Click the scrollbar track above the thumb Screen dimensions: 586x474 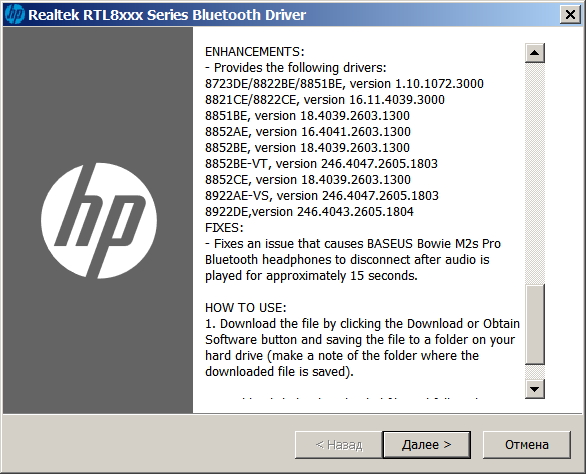point(534,173)
